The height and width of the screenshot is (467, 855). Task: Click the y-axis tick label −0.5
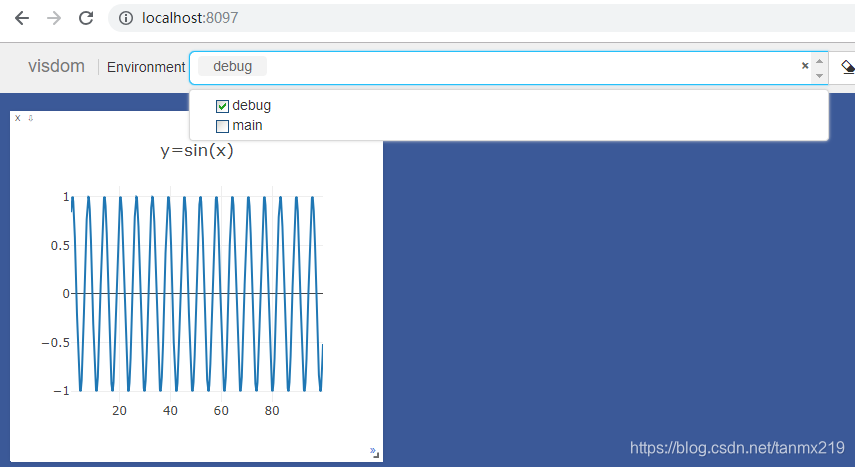(56, 343)
